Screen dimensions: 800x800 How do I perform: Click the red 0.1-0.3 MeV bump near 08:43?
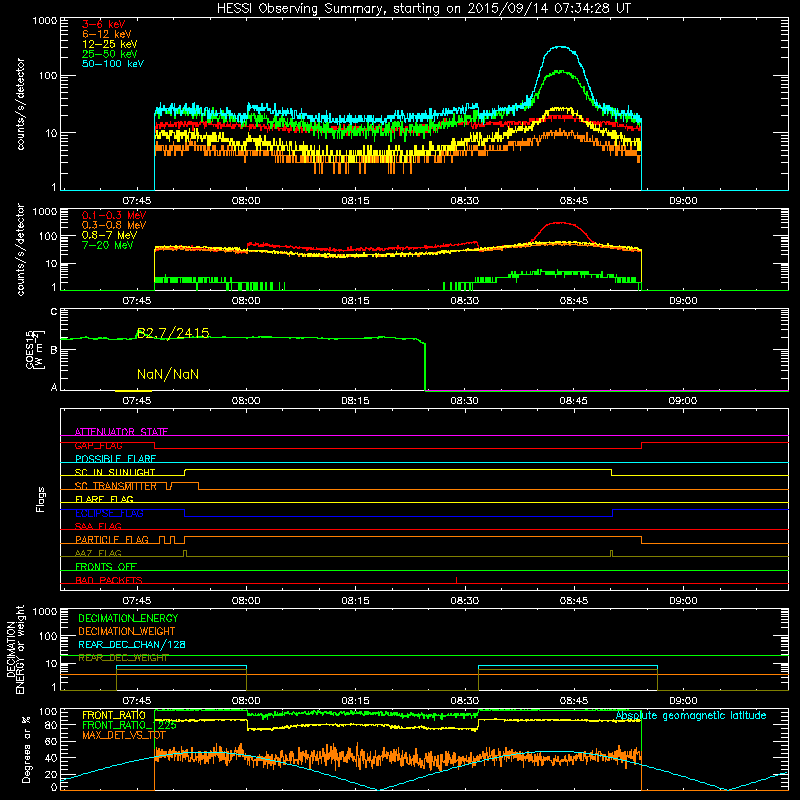click(x=561, y=223)
